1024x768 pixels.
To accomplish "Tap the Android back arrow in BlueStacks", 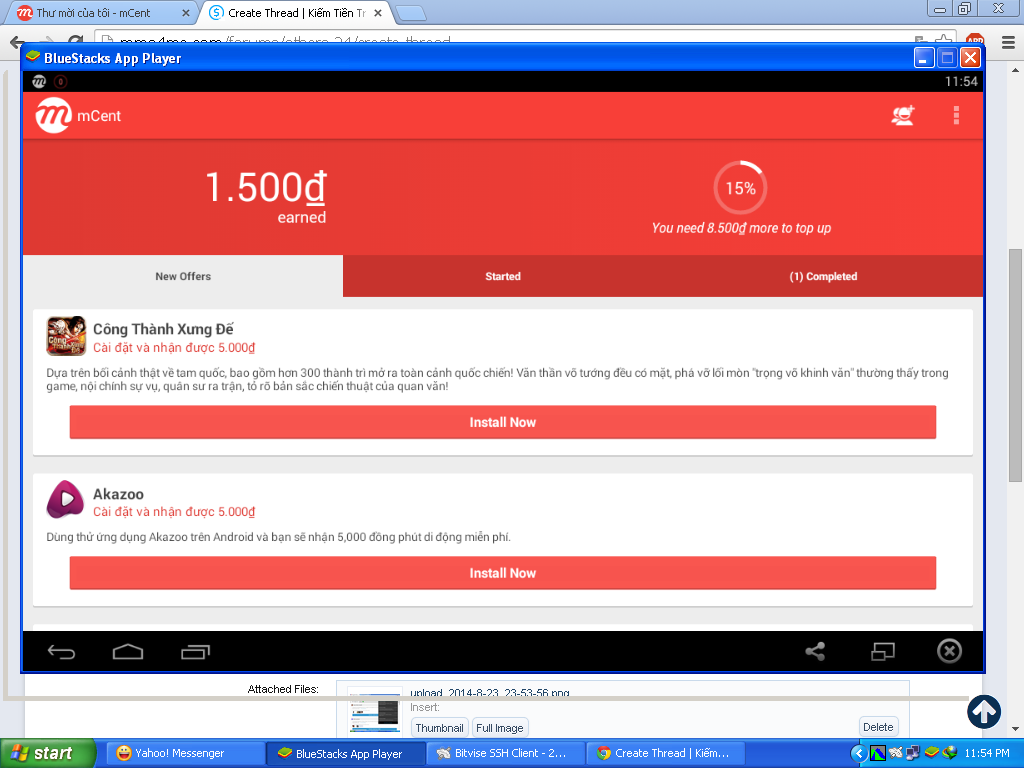I will (x=61, y=651).
